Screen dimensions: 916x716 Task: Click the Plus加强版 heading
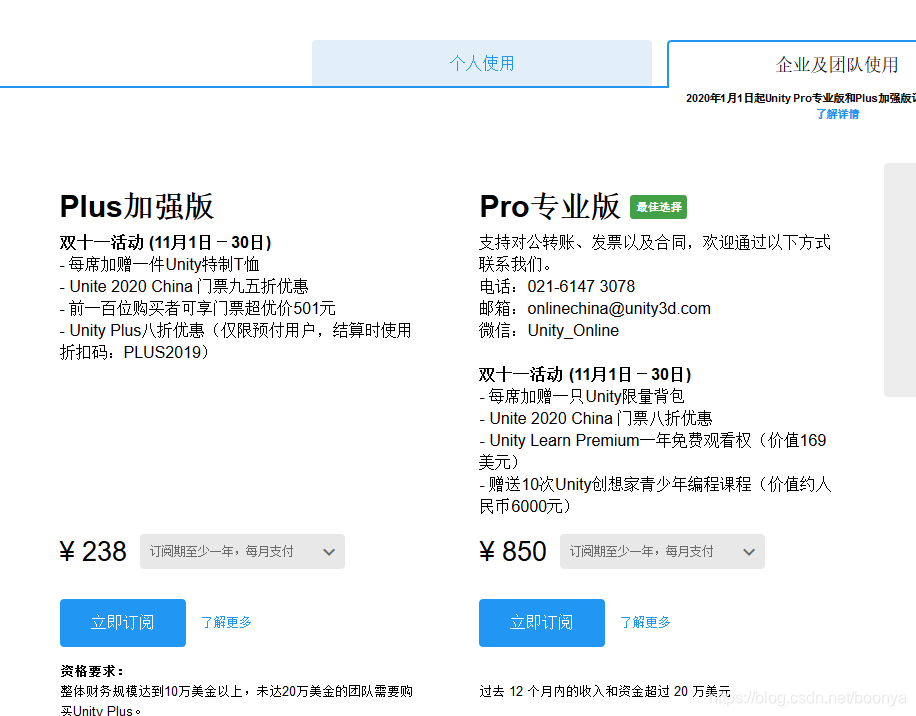click(137, 206)
